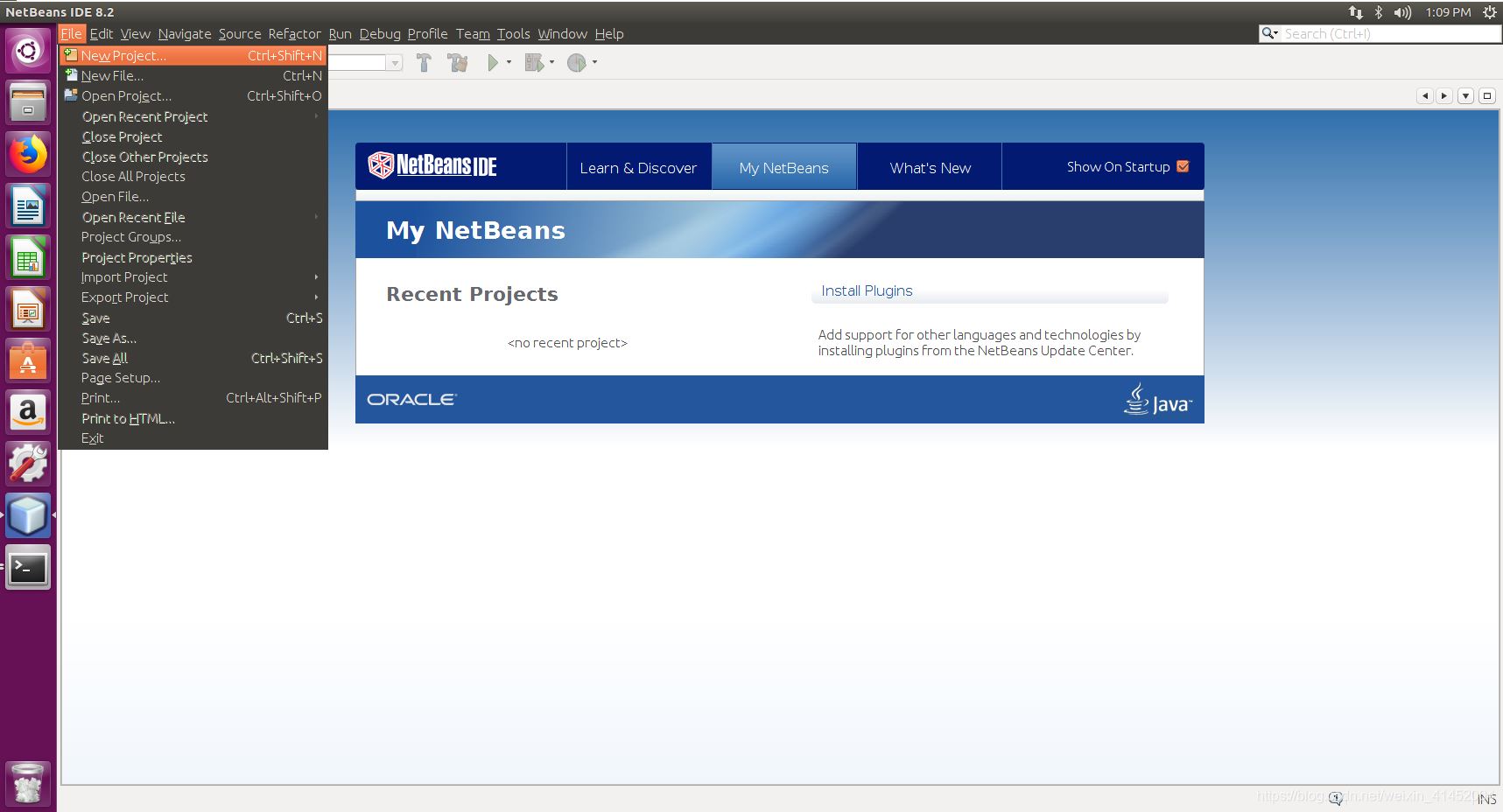
Task: Click the Java logo in the footer
Action: [x=1158, y=399]
